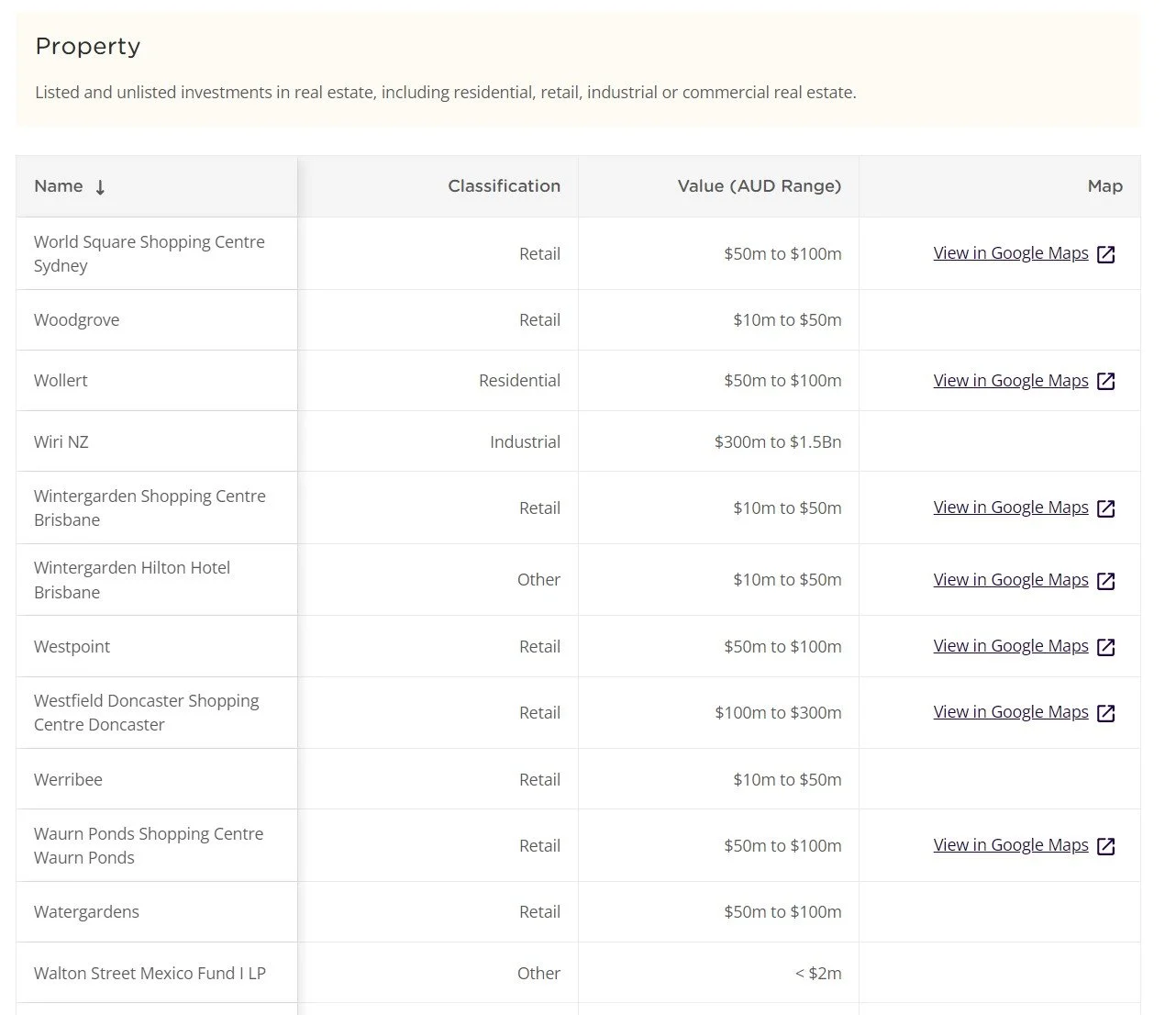Click 'Other' classification for Wintergarden Hilton Hotel
The image size is (1176, 1015).
[538, 580]
